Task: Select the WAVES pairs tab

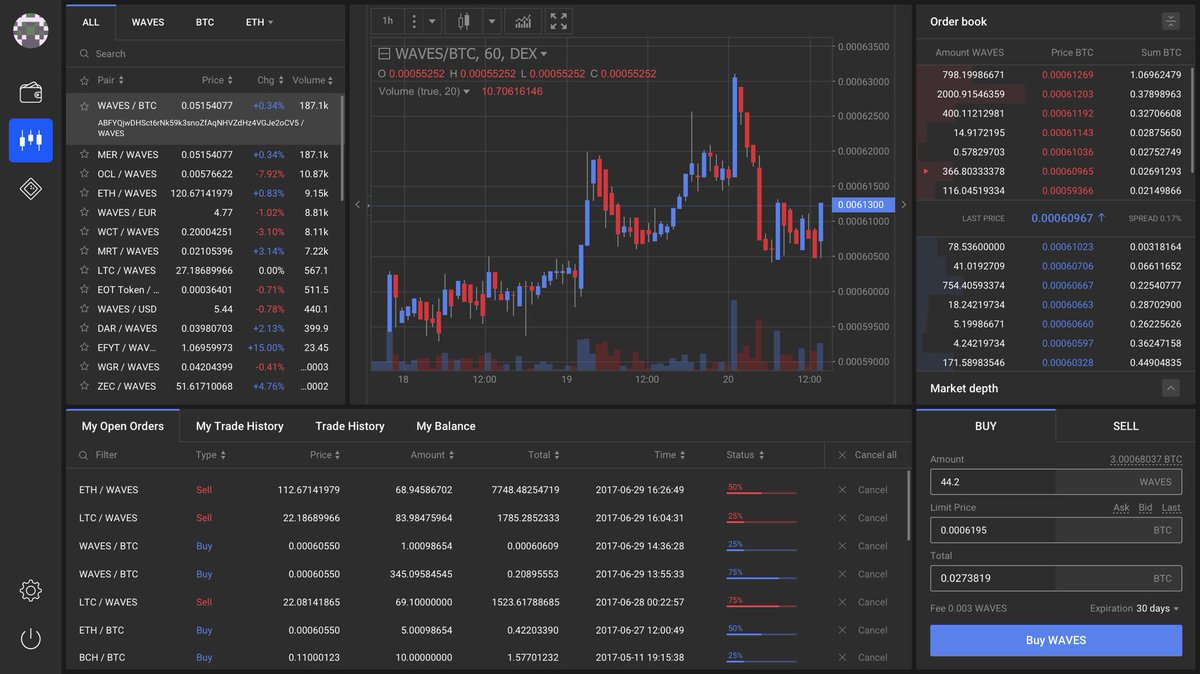Action: pos(148,22)
